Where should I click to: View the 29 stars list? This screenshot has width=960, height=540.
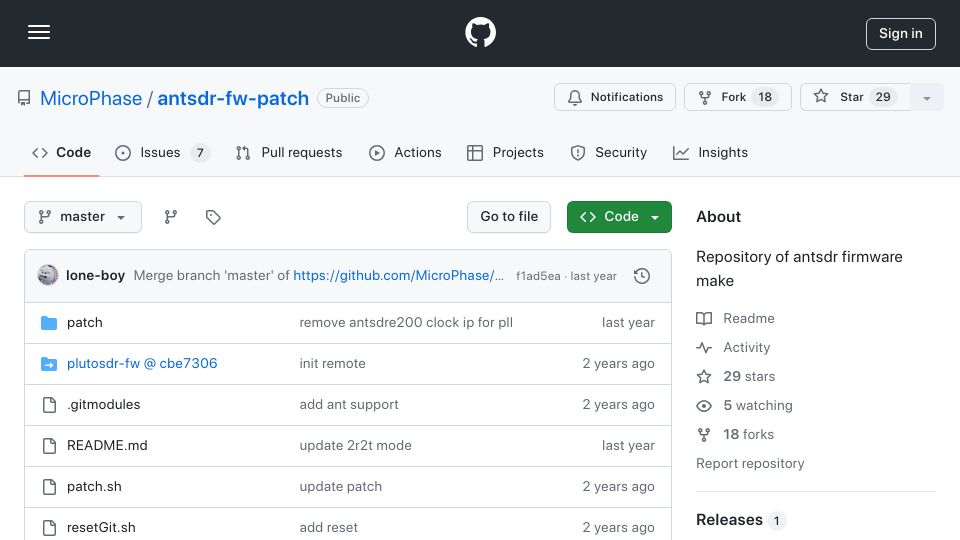(x=735, y=377)
